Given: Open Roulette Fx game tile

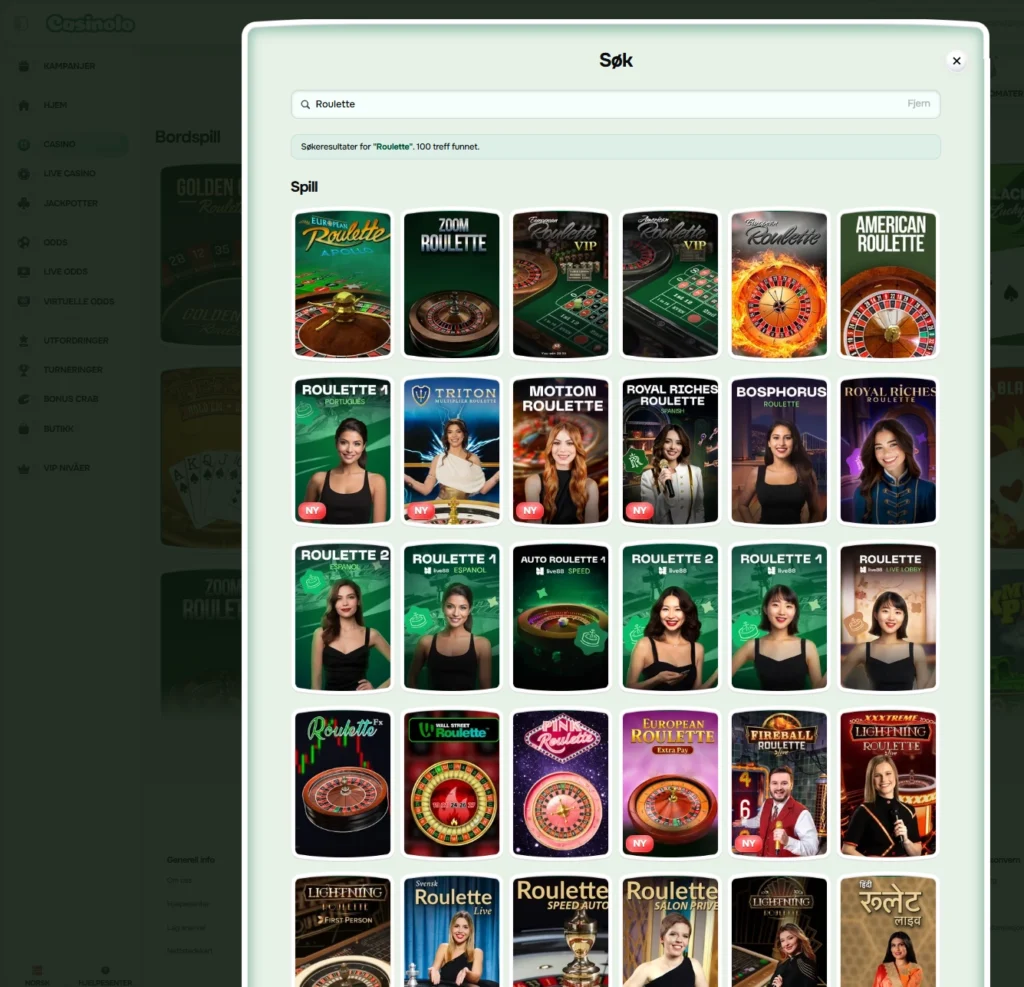Looking at the screenshot, I should [343, 784].
